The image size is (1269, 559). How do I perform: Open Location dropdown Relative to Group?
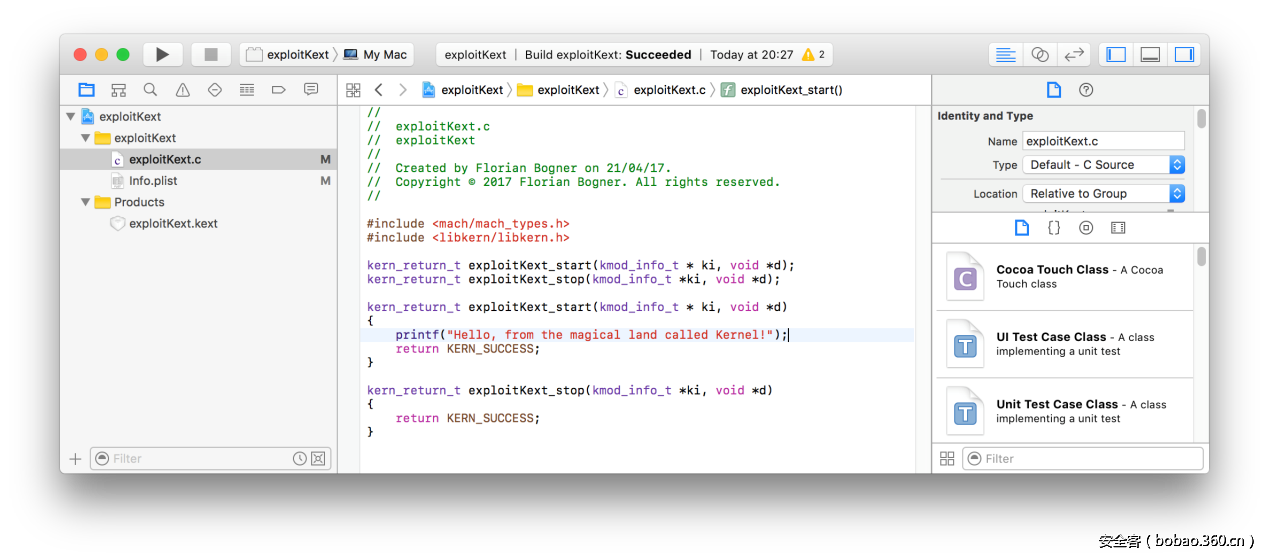(1104, 194)
